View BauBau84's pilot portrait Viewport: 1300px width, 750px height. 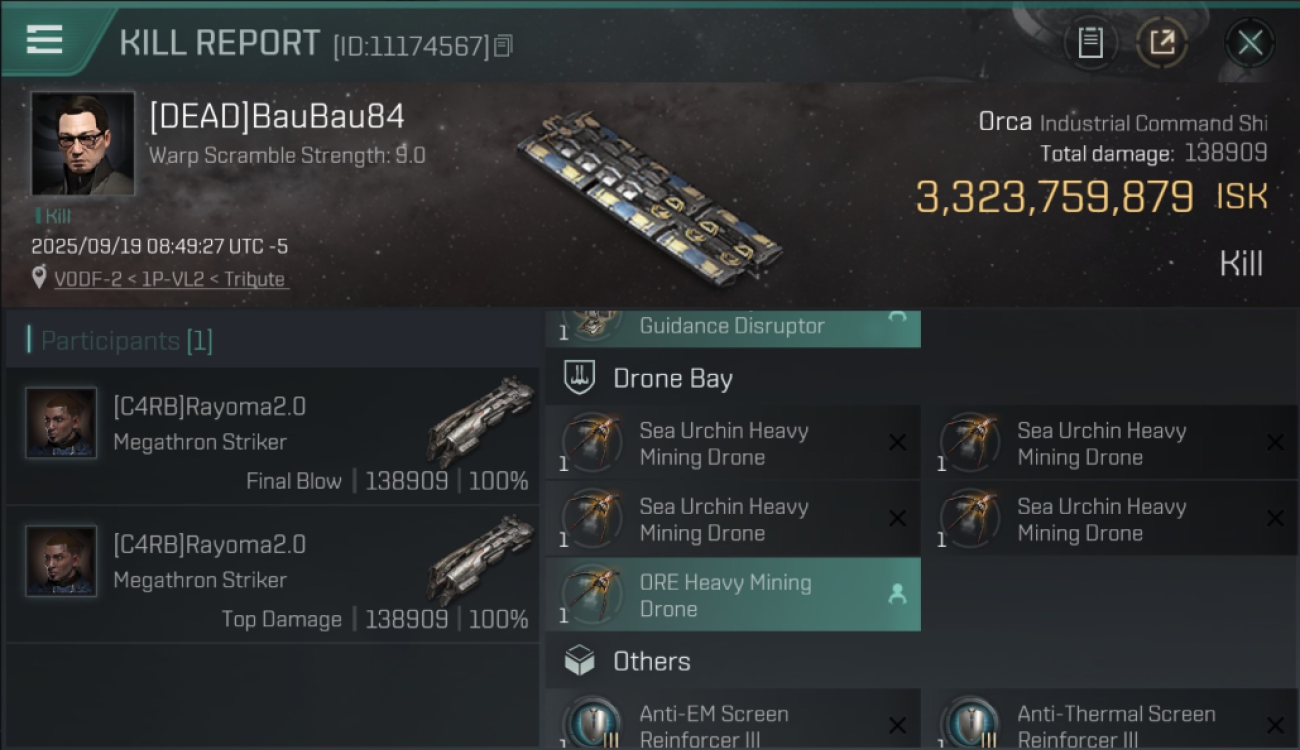[x=82, y=144]
